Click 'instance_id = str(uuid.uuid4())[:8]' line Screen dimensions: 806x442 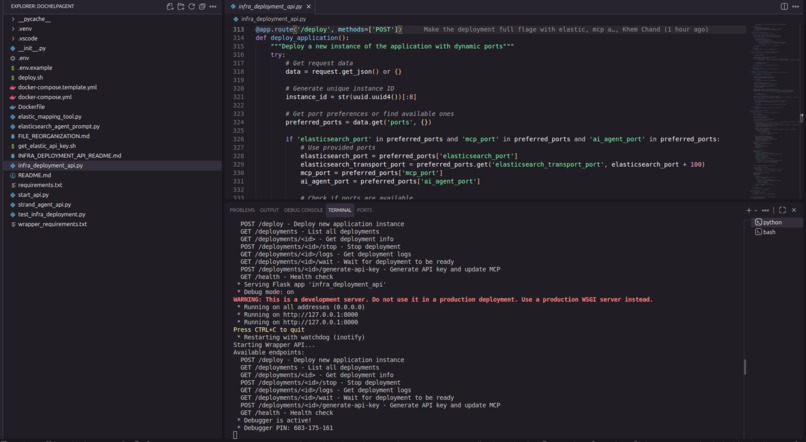[351, 97]
